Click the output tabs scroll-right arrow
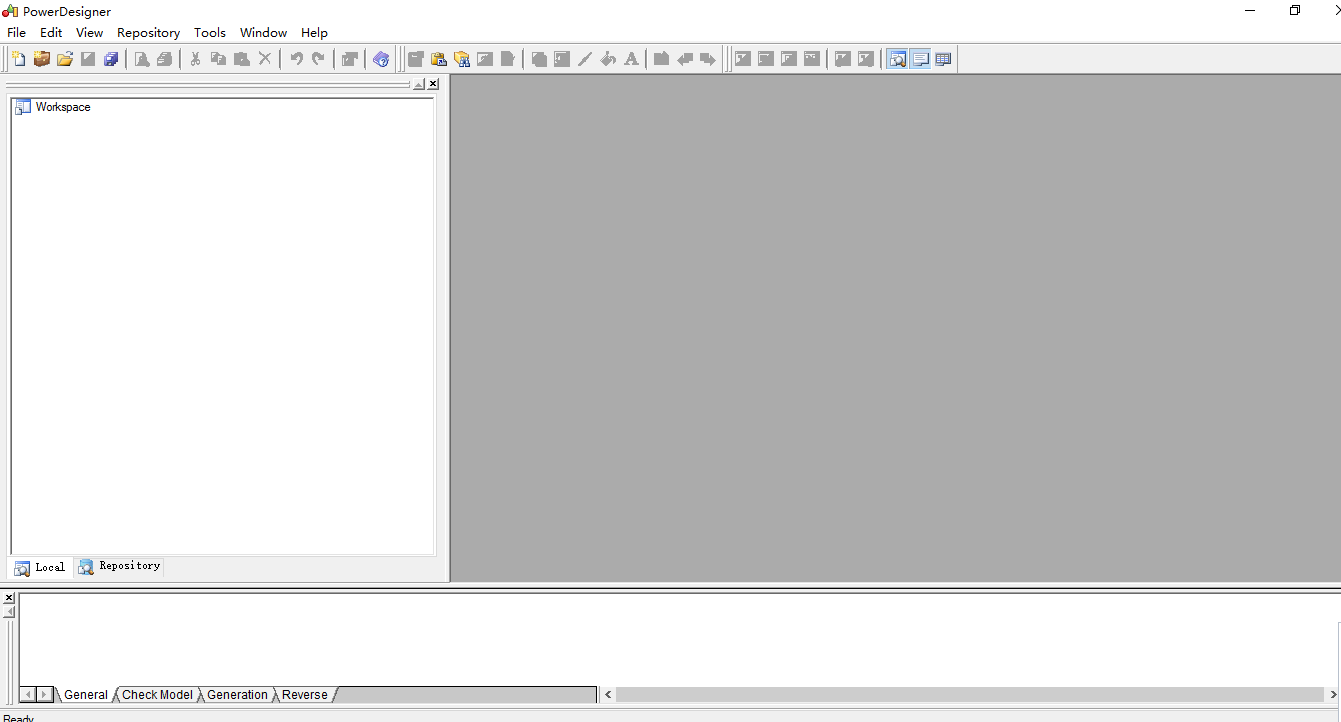This screenshot has width=1341, height=722. click(x=44, y=694)
